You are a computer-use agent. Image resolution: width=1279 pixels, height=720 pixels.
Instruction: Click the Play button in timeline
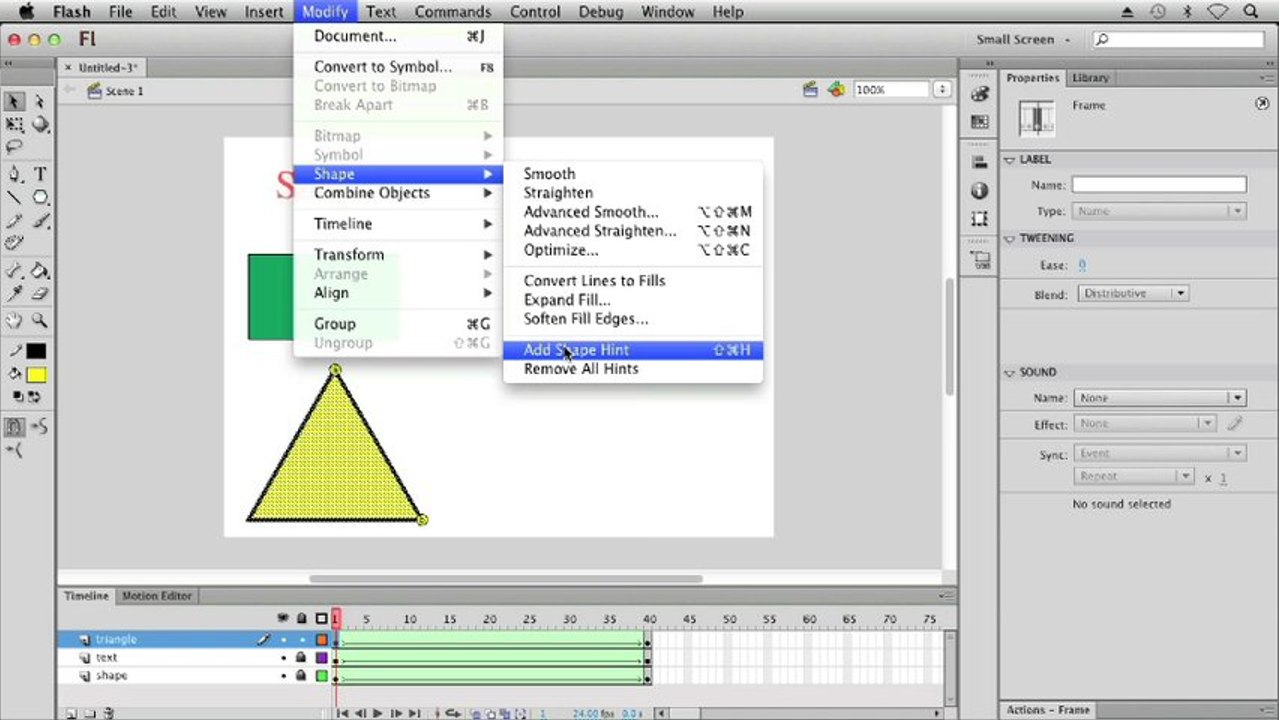[378, 713]
